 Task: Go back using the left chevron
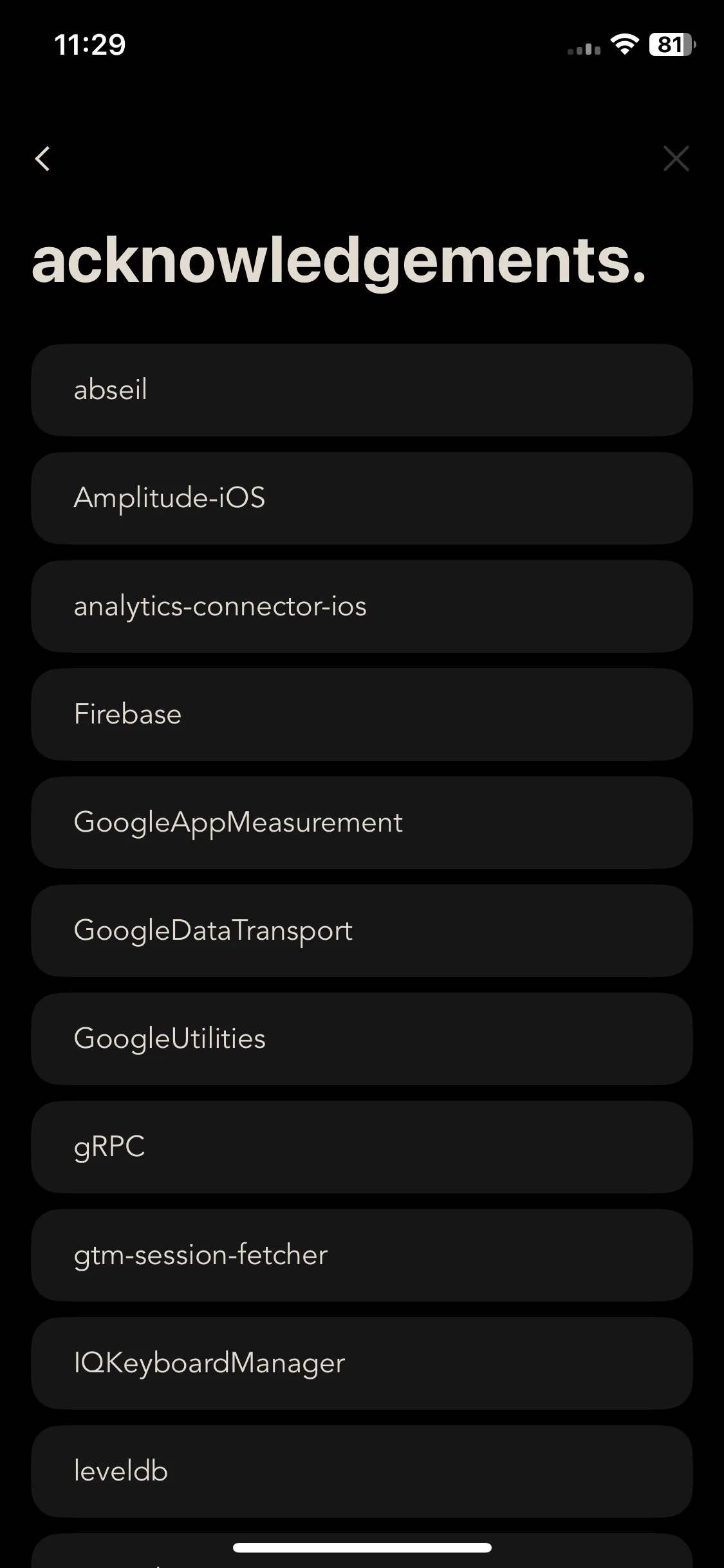pyautogui.click(x=42, y=158)
